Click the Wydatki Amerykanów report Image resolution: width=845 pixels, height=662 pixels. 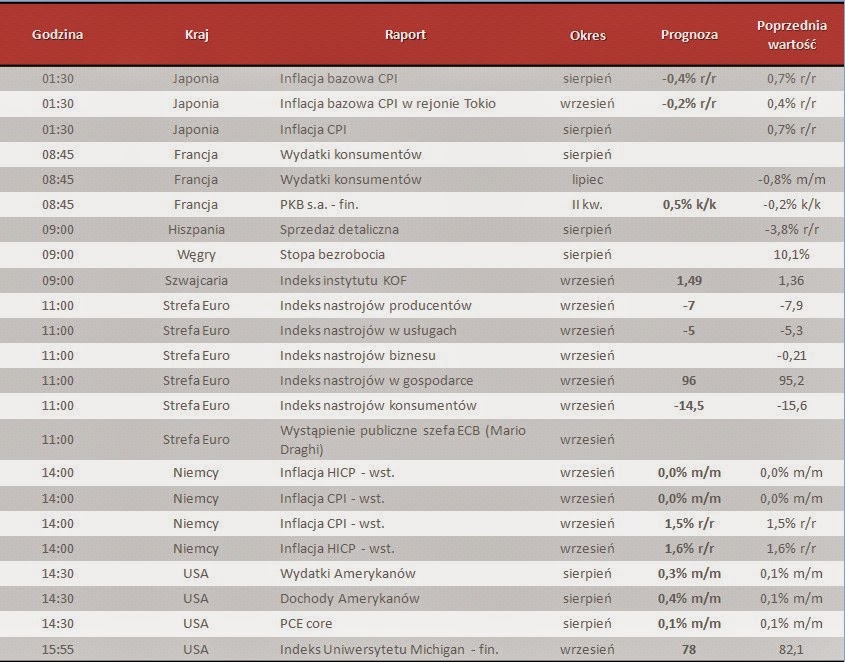(x=348, y=574)
